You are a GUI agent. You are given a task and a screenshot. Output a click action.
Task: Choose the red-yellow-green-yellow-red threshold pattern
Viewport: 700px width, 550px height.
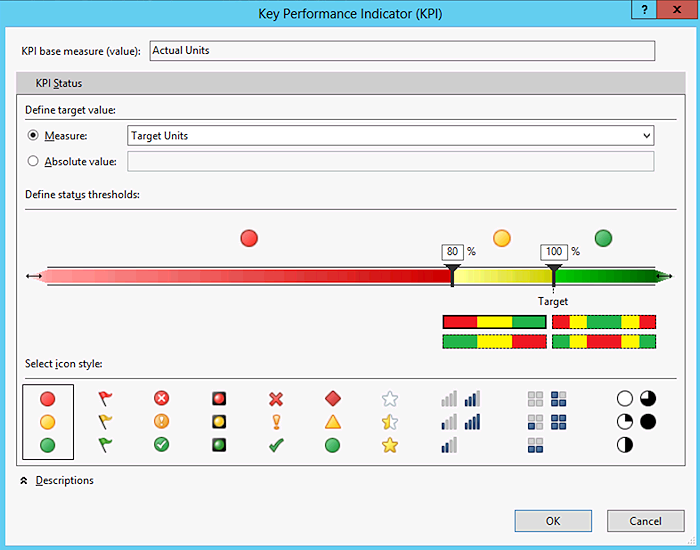click(x=604, y=322)
